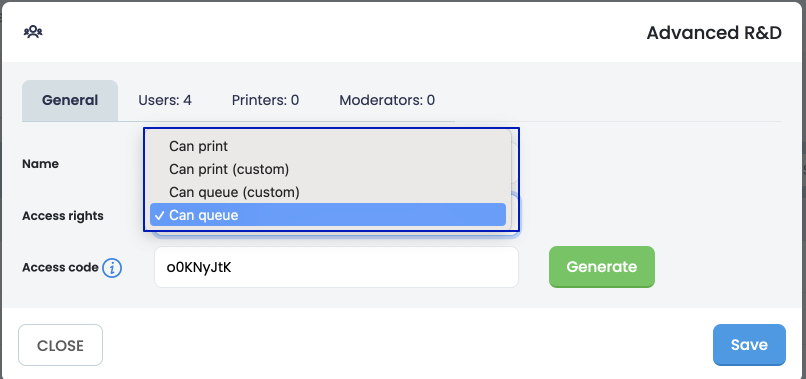Click the checkmark next to Can queue
806x379 pixels.
click(159, 215)
